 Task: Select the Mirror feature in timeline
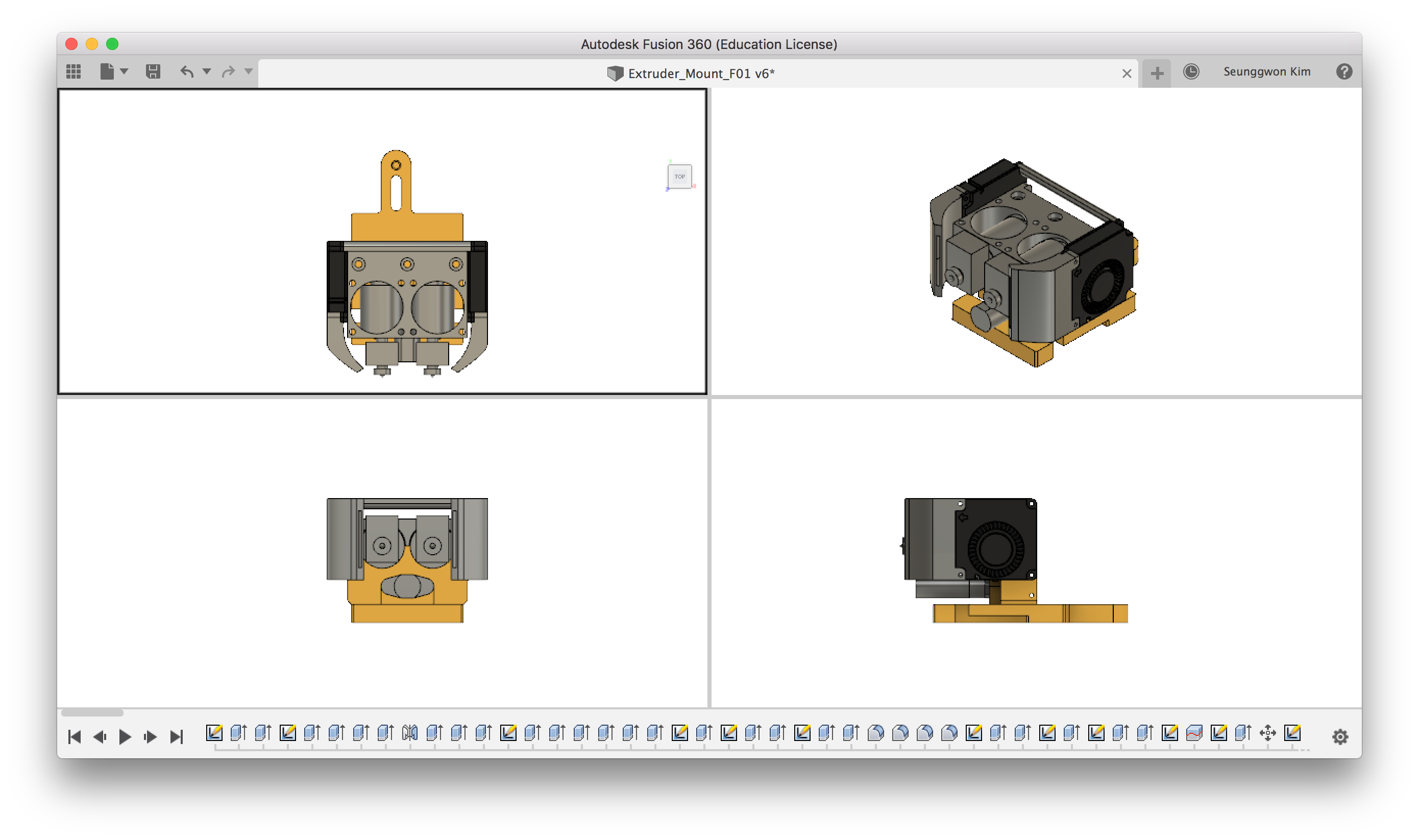click(410, 733)
